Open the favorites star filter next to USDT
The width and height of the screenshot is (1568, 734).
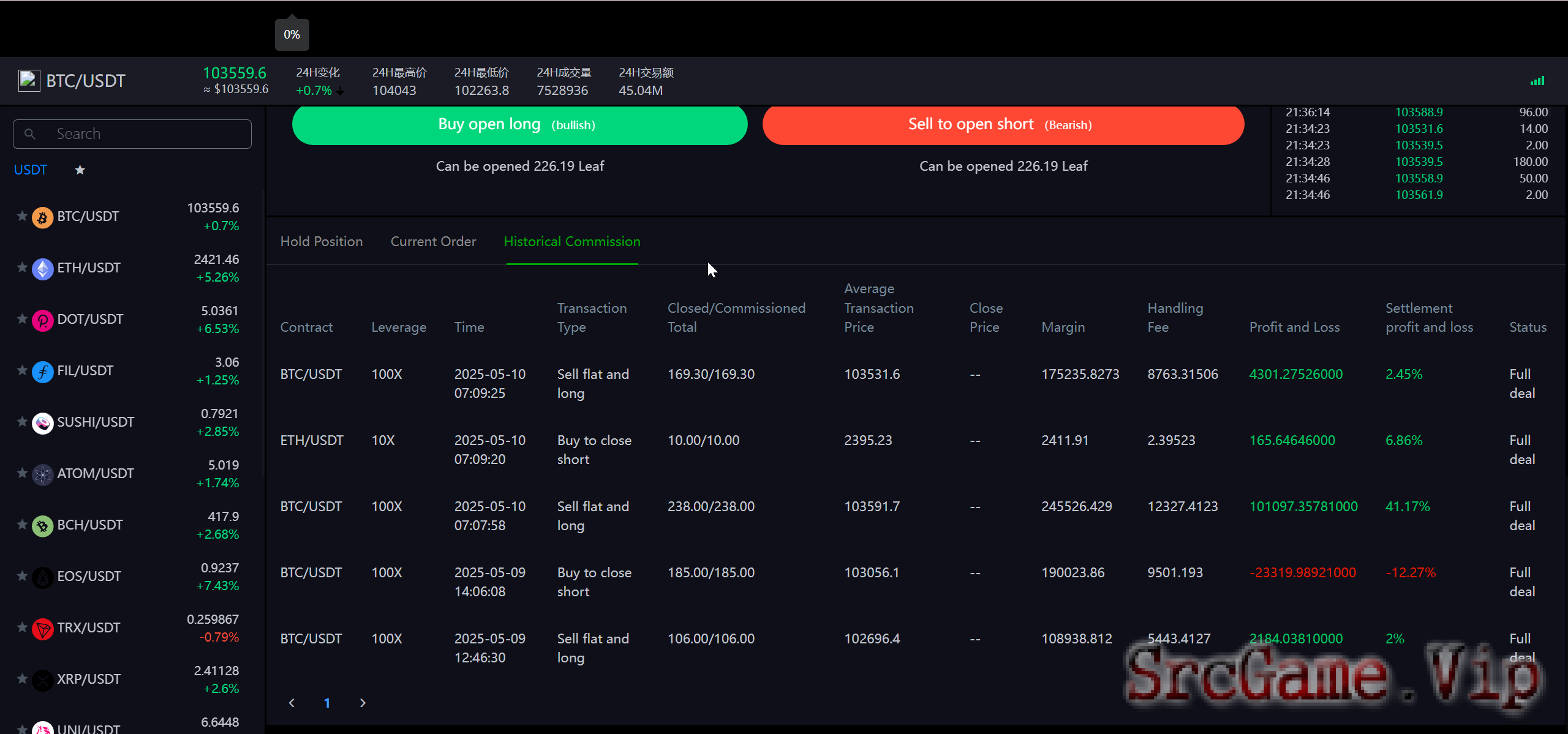(x=80, y=170)
